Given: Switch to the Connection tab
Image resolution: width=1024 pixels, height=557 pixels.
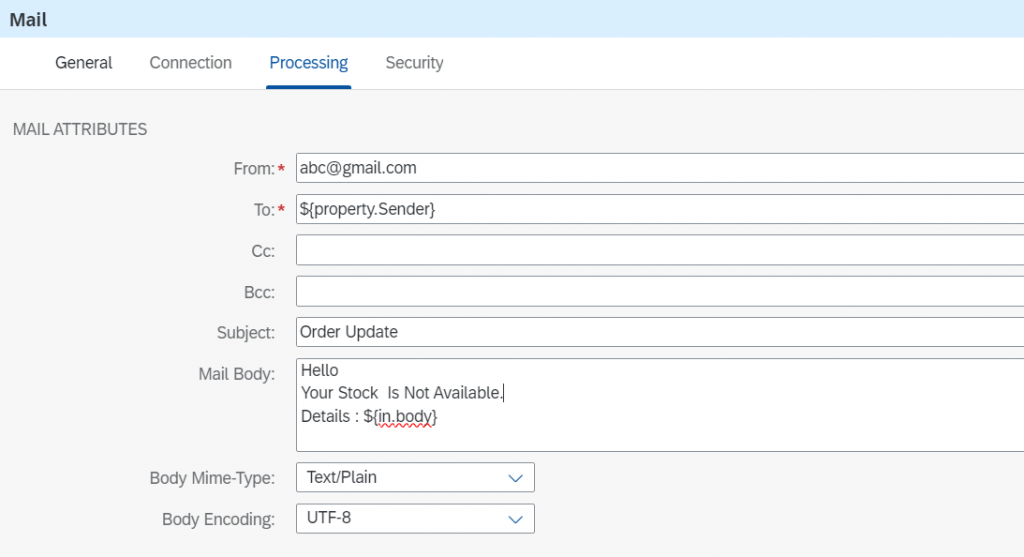Looking at the screenshot, I should pos(191,63).
